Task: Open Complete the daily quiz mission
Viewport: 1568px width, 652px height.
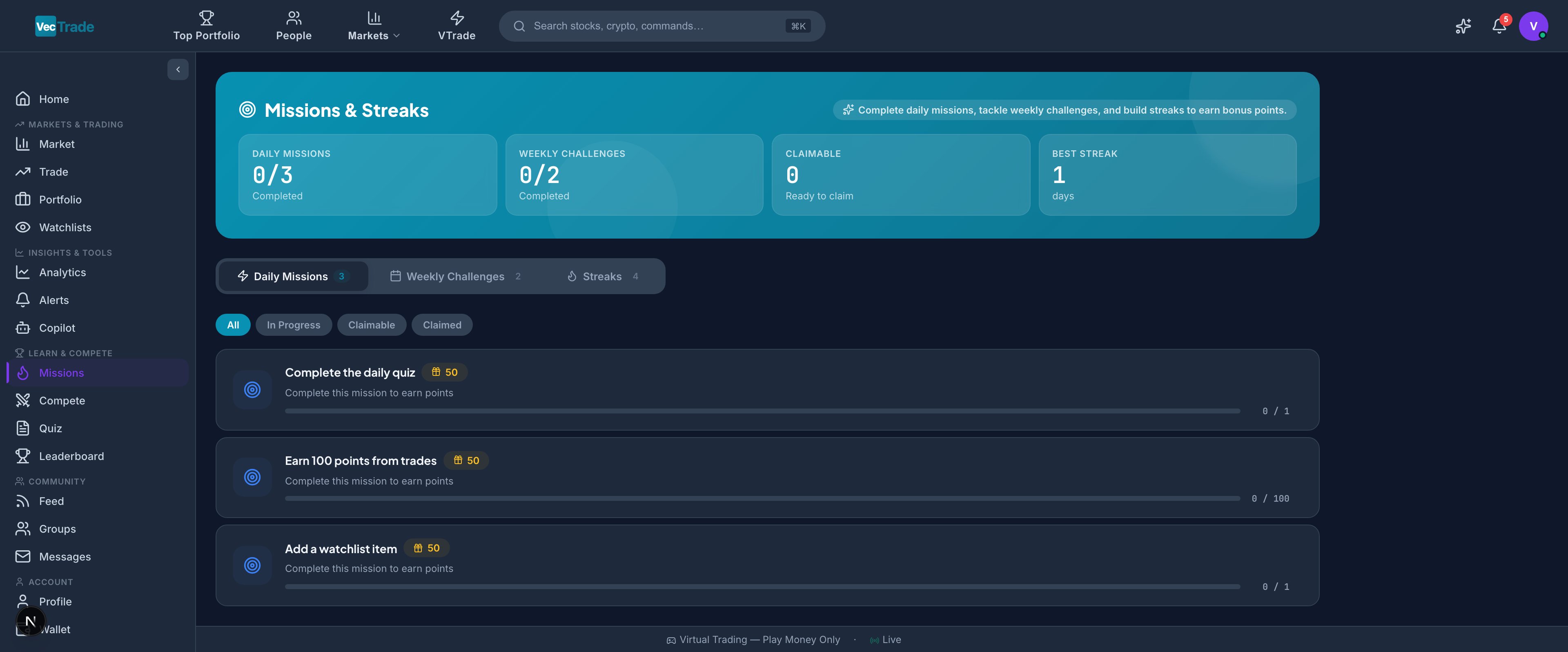Action: pyautogui.click(x=767, y=390)
